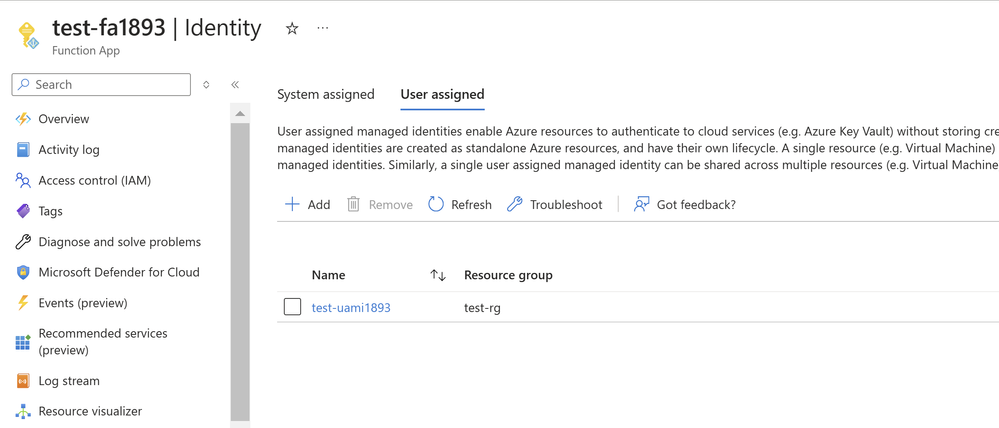
Task: Click the test-rg resource group cell
Action: click(x=482, y=308)
